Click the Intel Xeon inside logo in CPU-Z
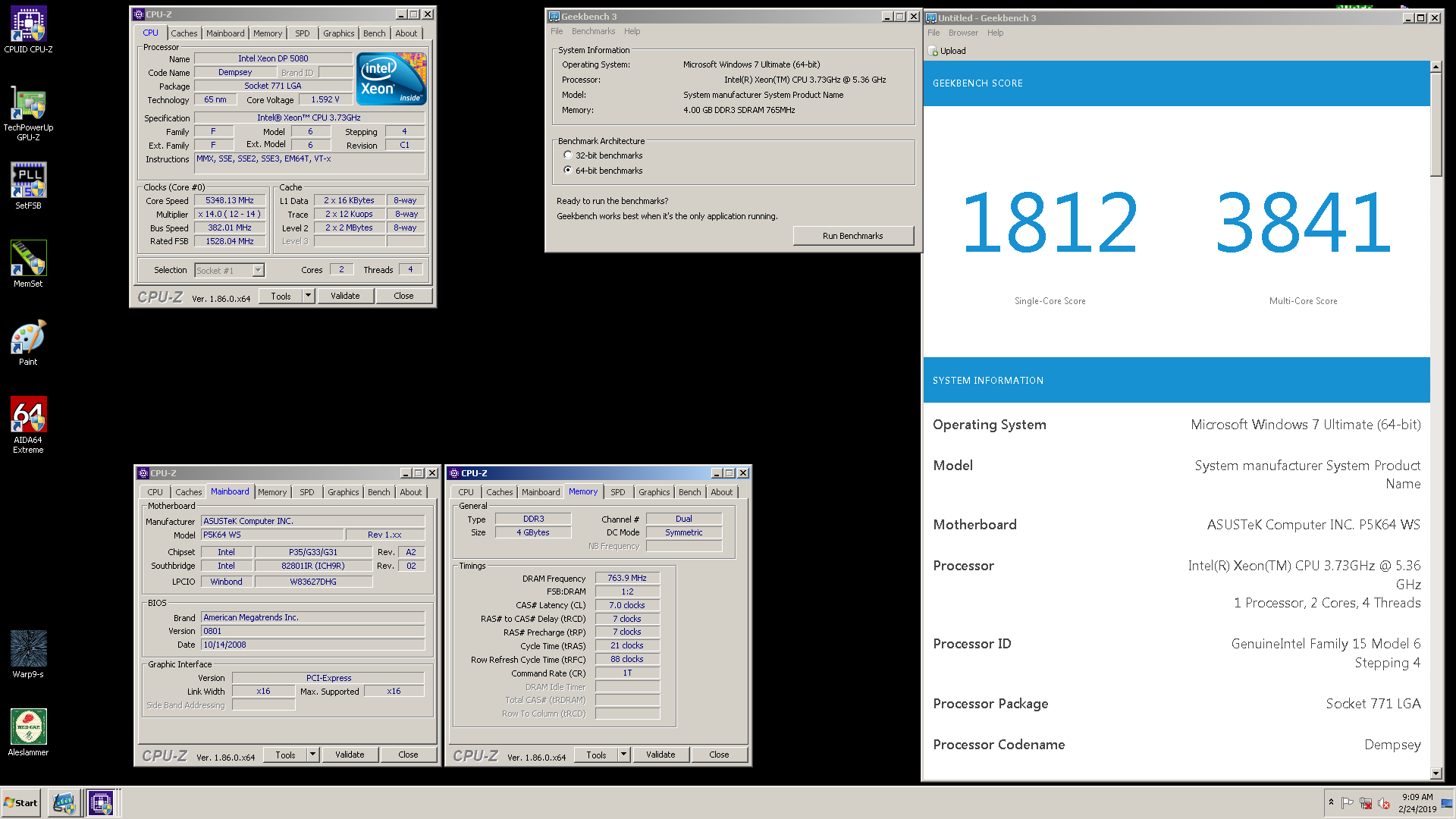The image size is (1456, 819). coord(391,79)
